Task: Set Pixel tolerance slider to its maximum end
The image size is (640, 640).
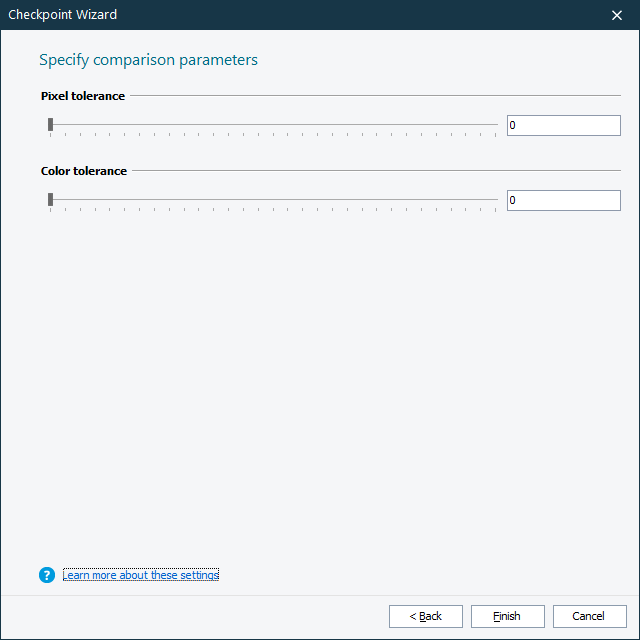Action: point(496,125)
